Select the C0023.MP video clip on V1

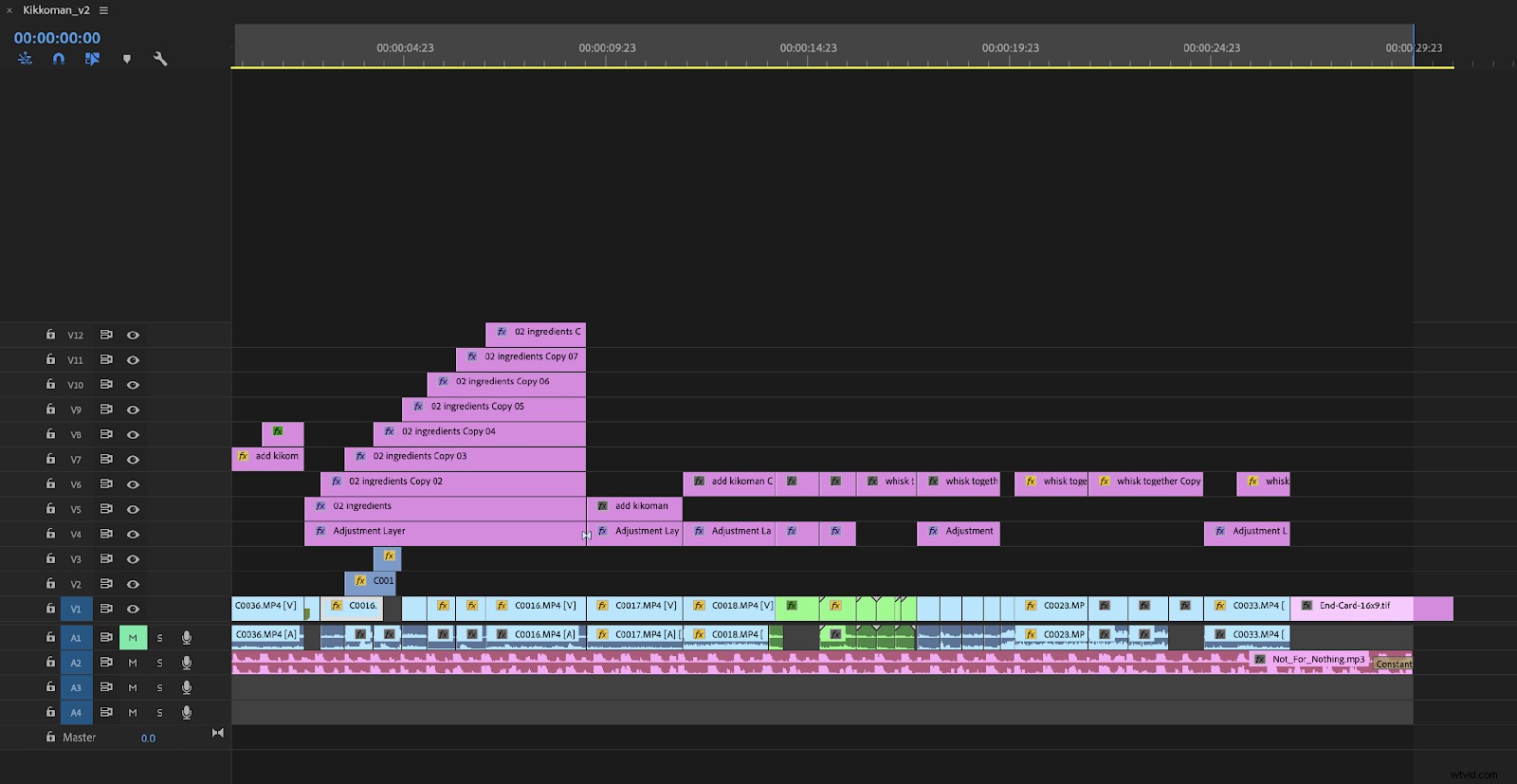[1051, 609]
